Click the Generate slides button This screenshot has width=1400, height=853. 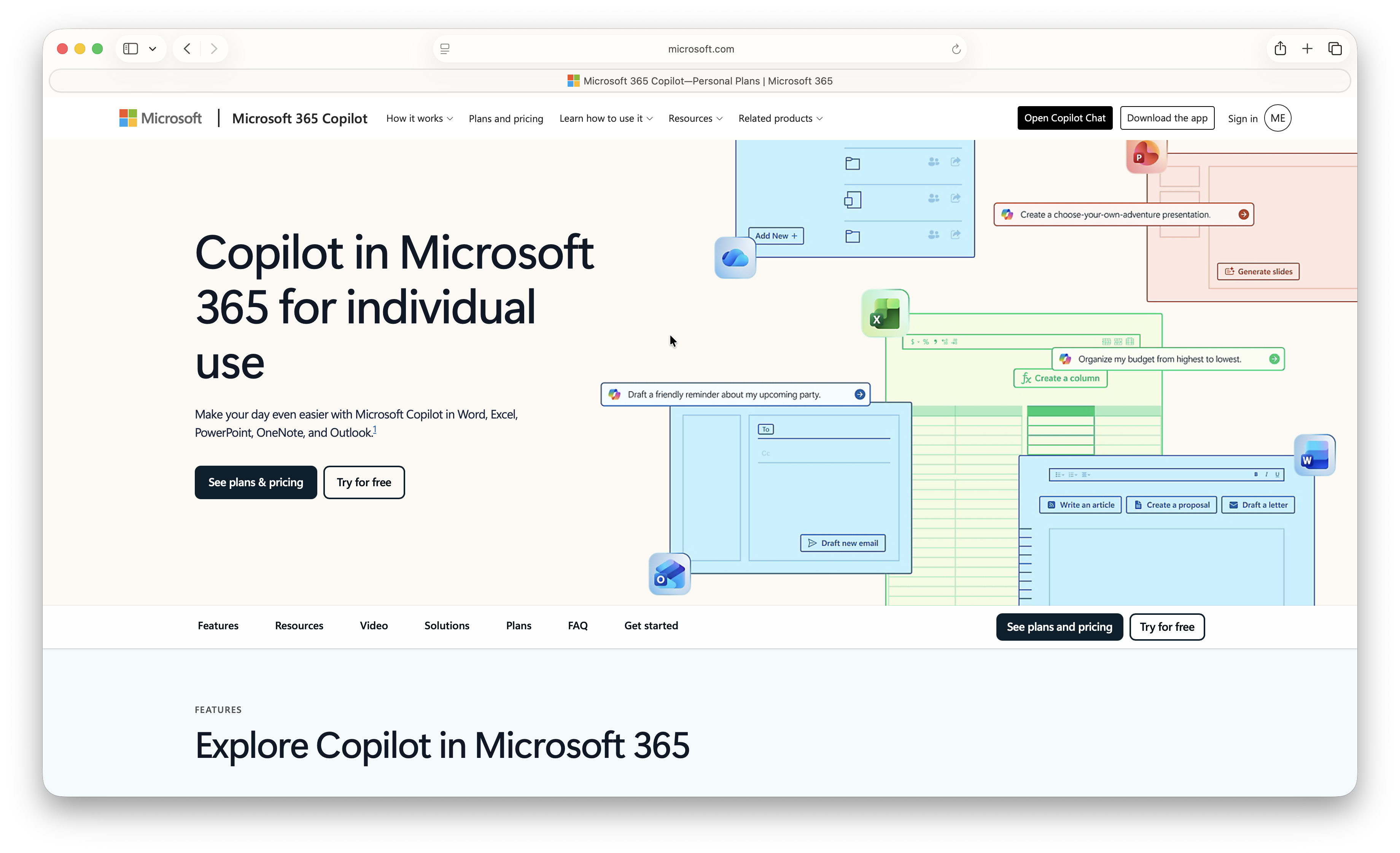1258,271
